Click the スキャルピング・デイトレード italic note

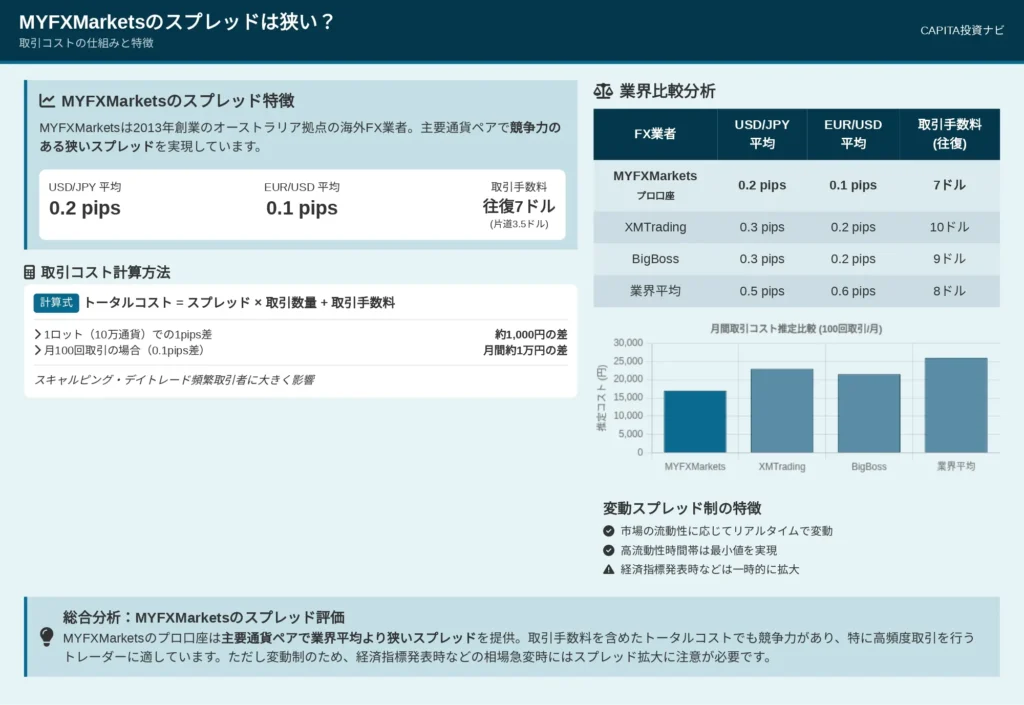174,380
